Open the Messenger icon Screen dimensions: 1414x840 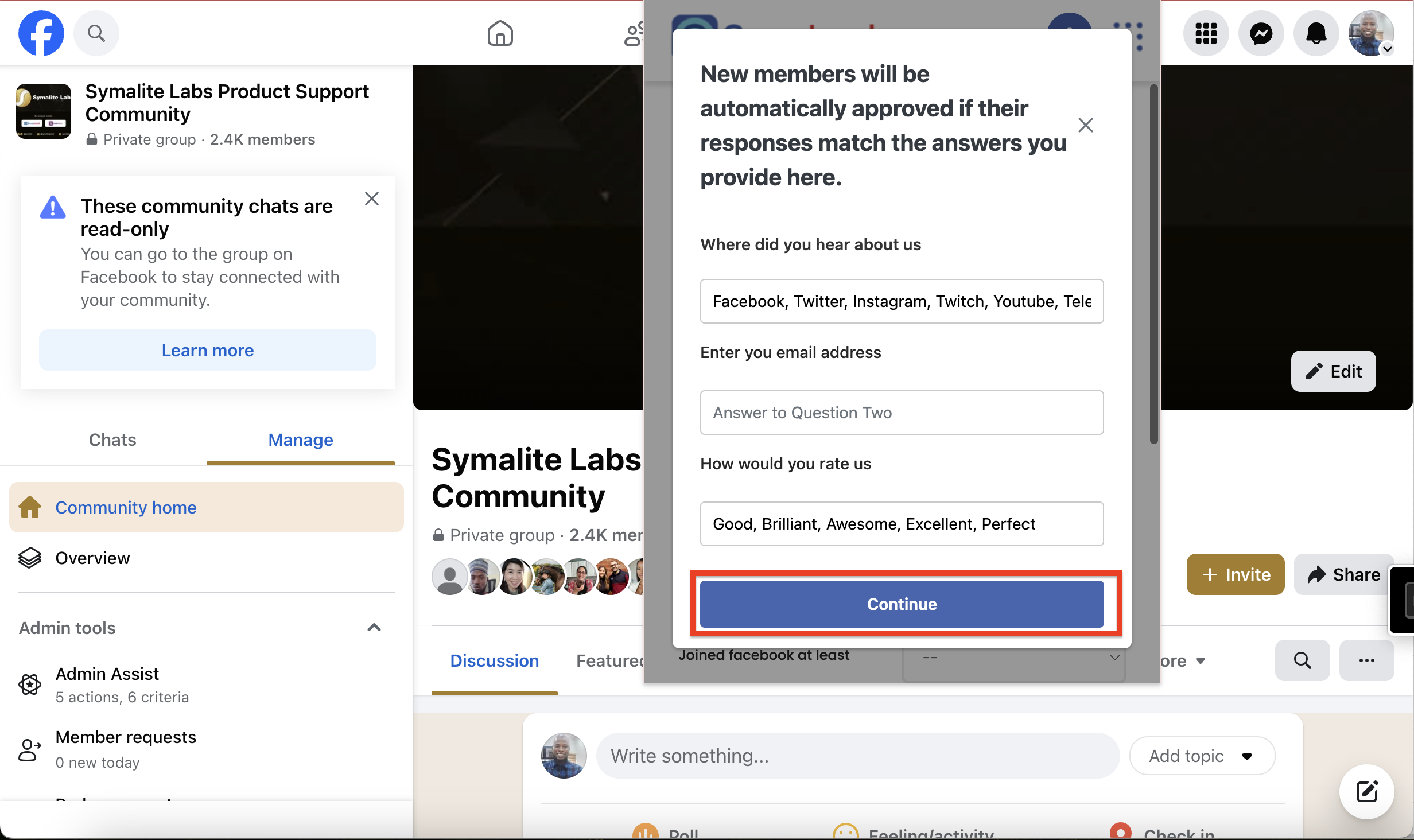1261,33
